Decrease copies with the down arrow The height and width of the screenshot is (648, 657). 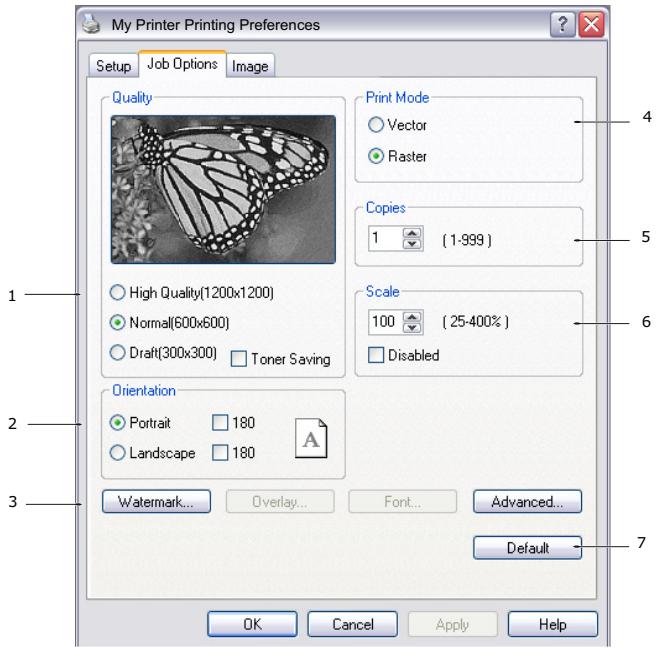click(412, 244)
